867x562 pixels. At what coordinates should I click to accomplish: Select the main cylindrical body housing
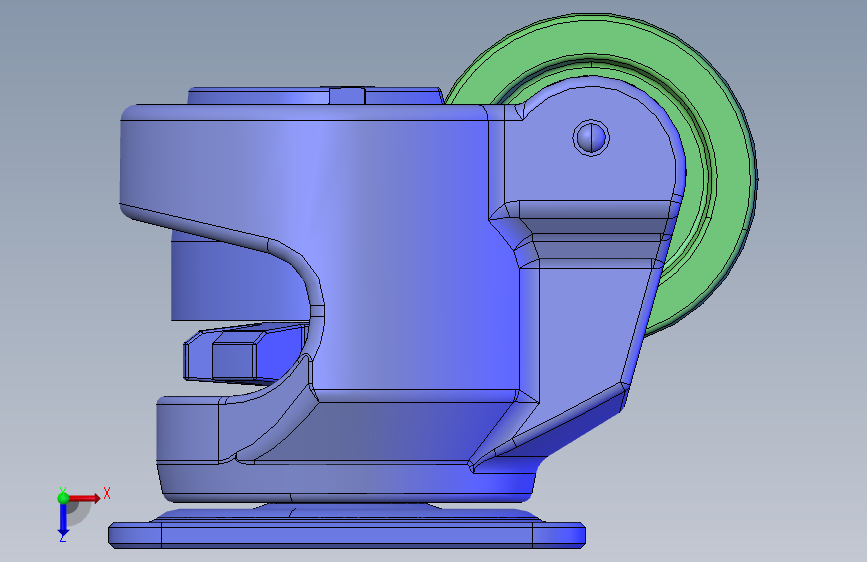[387, 249]
